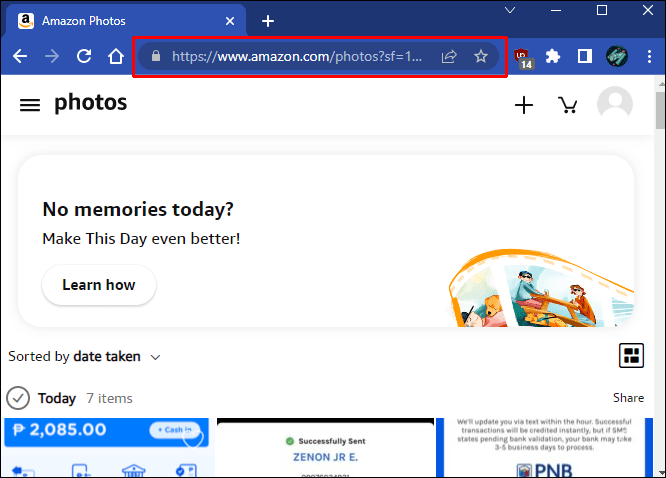Open the shopping cart icon

point(567,105)
